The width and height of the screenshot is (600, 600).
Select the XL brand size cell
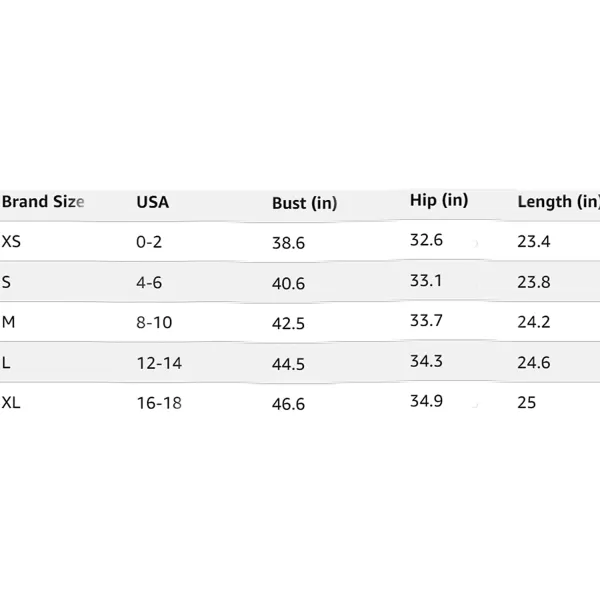pyautogui.click(x=11, y=403)
